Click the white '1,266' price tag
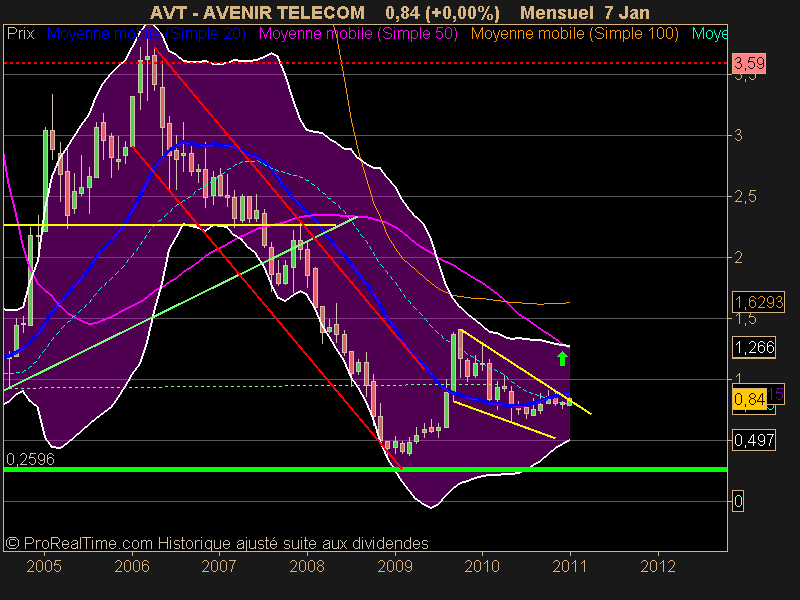The height and width of the screenshot is (600, 800). pos(754,347)
